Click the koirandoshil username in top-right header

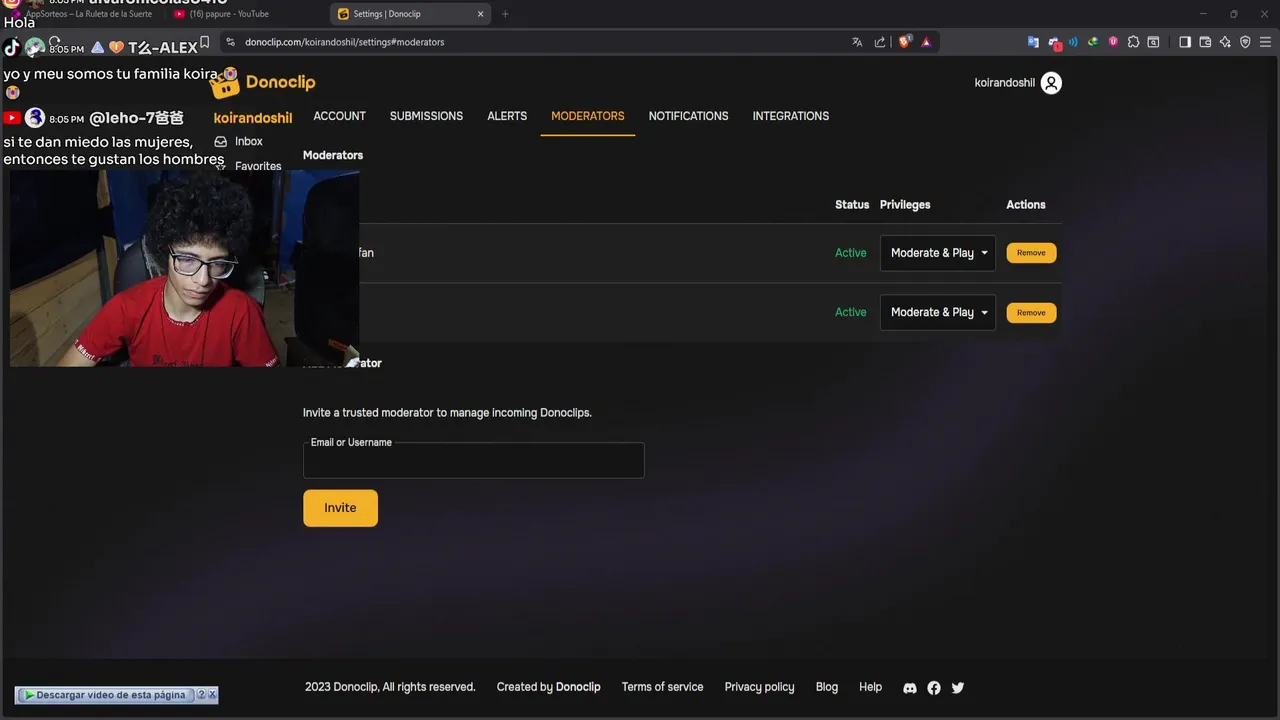pyautogui.click(x=1005, y=83)
